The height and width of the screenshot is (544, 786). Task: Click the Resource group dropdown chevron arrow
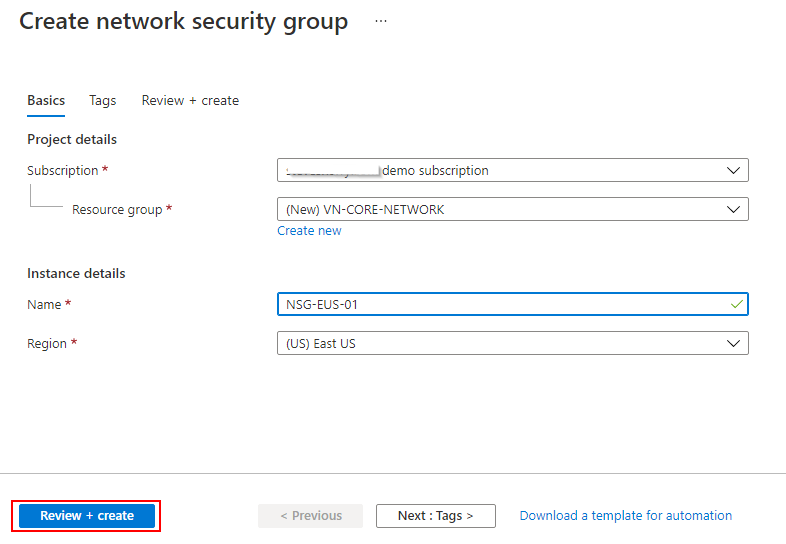(x=734, y=209)
